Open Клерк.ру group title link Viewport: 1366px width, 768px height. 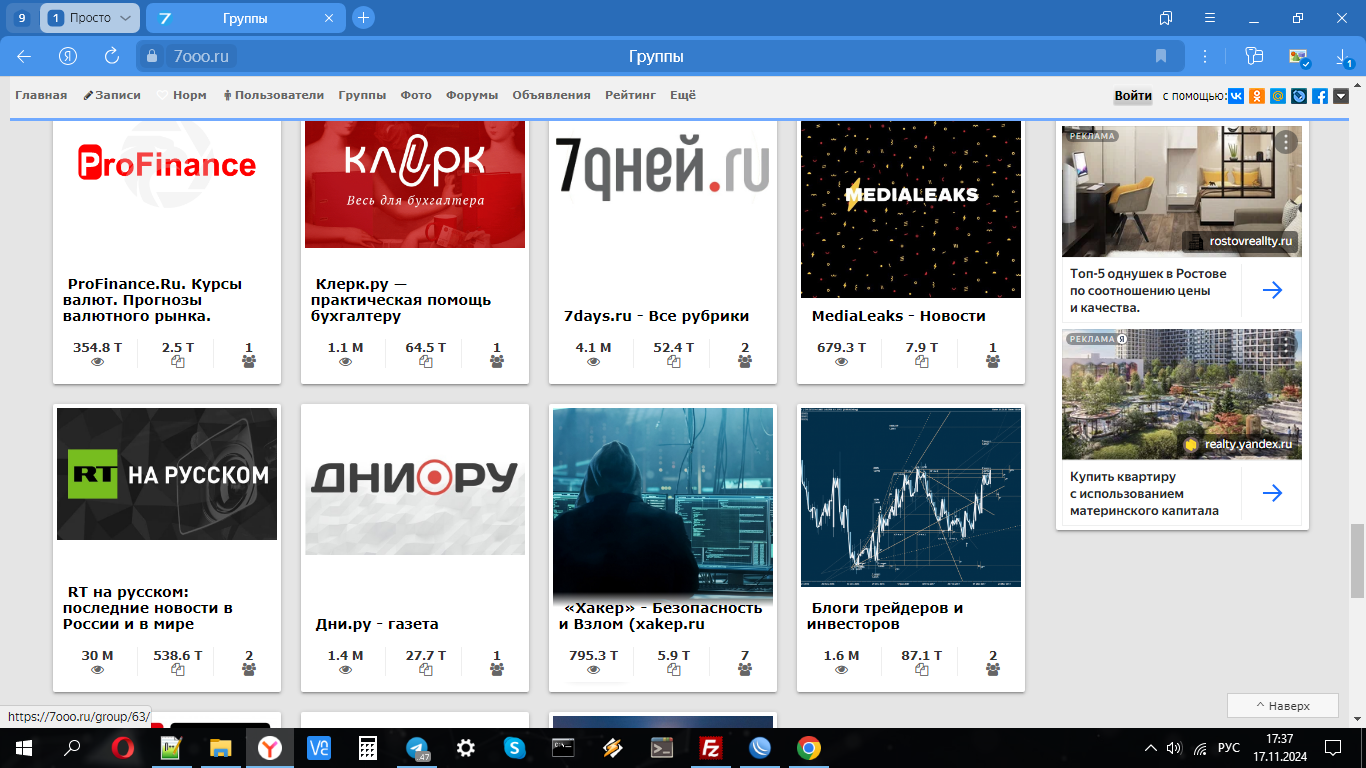(x=401, y=300)
